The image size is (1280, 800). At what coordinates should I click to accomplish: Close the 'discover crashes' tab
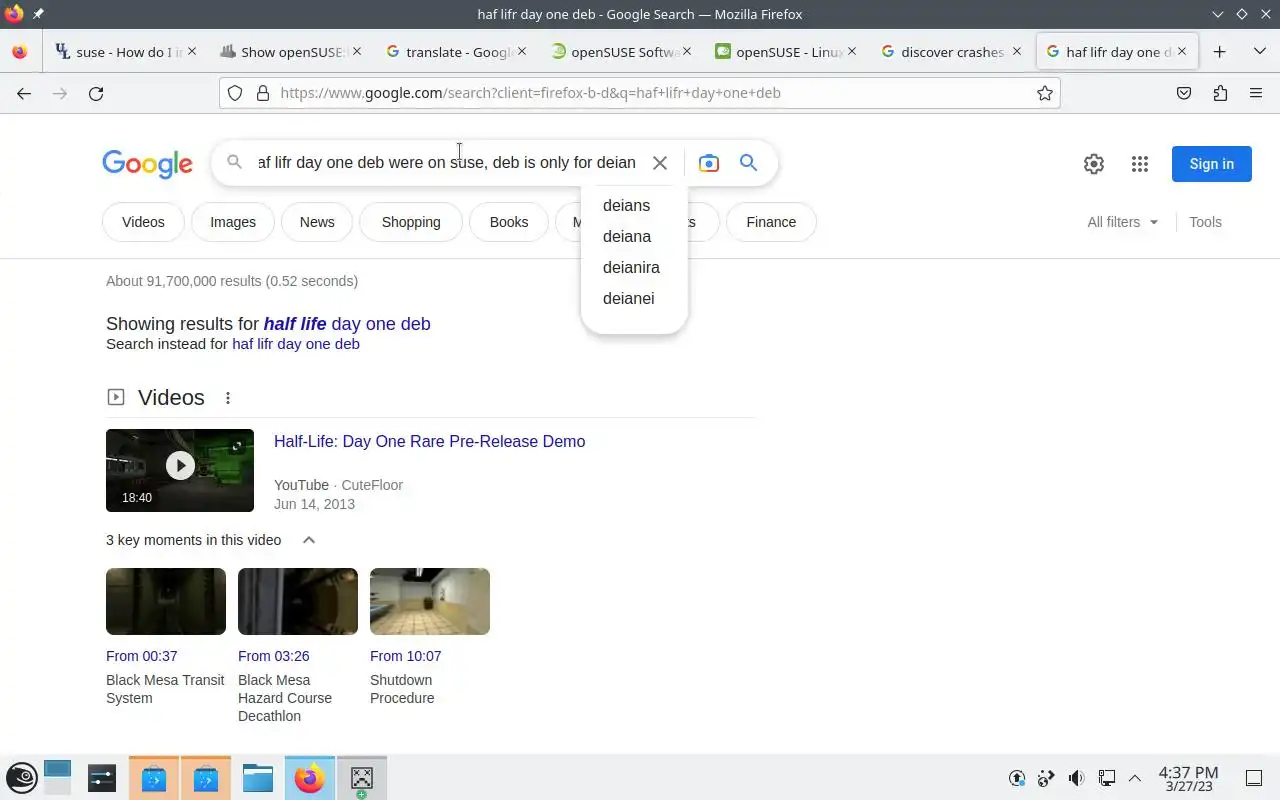coord(1017,51)
